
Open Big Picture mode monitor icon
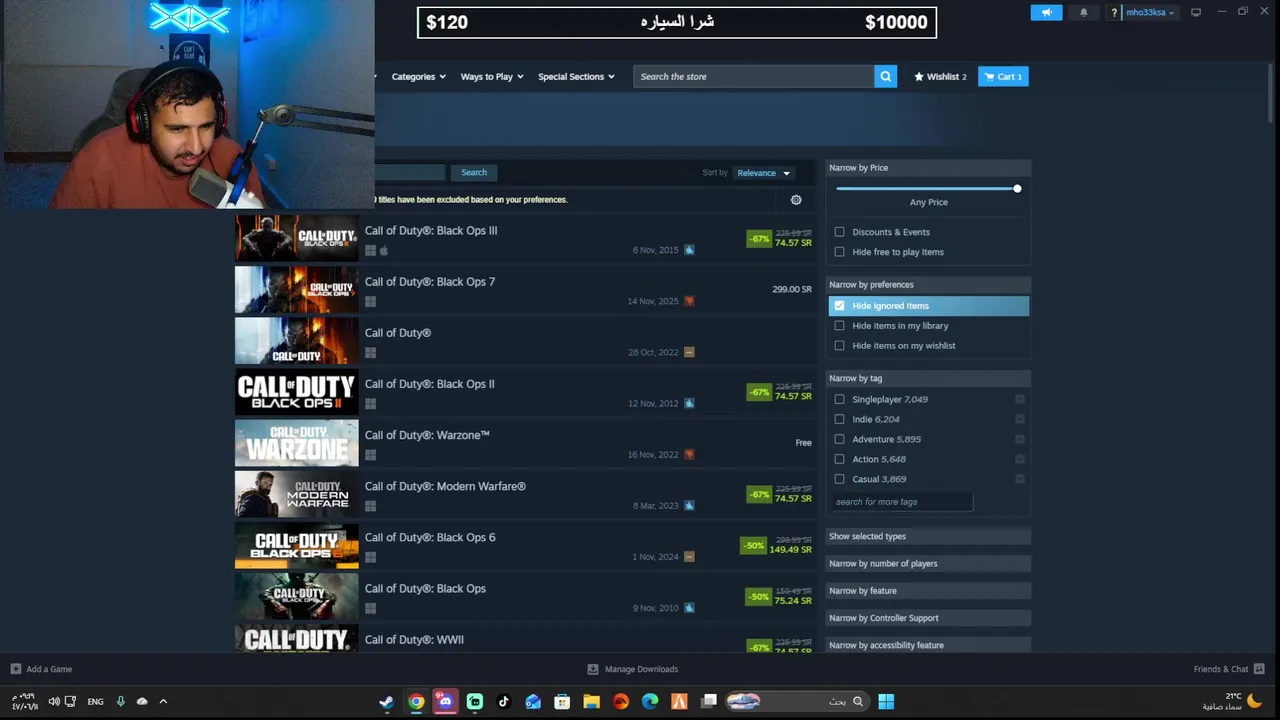tap(1195, 12)
